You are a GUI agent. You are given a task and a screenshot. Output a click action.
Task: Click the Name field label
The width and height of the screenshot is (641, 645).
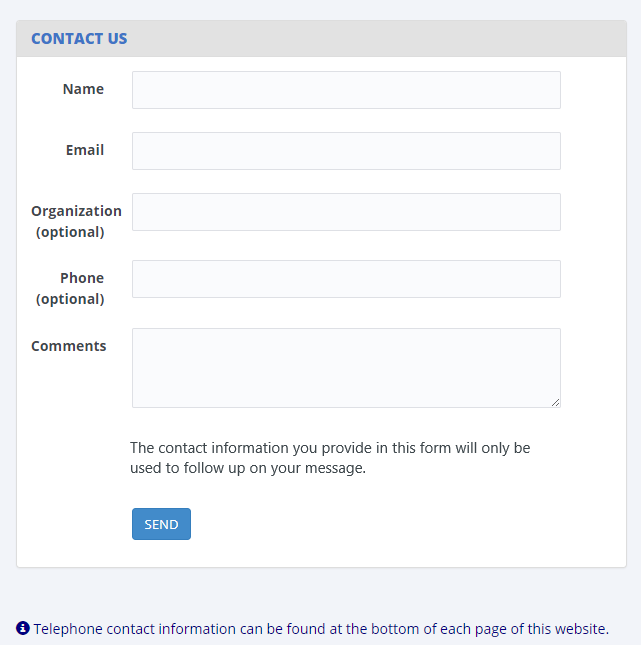[83, 89]
